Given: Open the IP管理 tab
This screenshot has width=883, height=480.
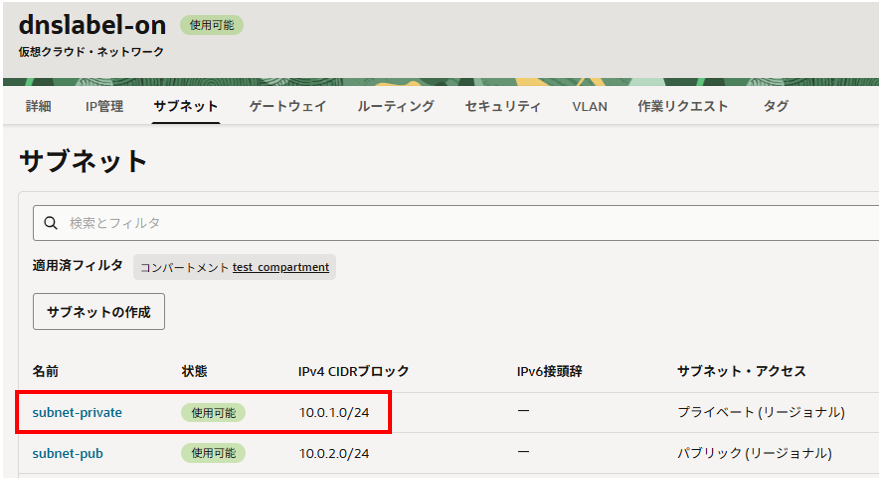Looking at the screenshot, I should [x=104, y=106].
